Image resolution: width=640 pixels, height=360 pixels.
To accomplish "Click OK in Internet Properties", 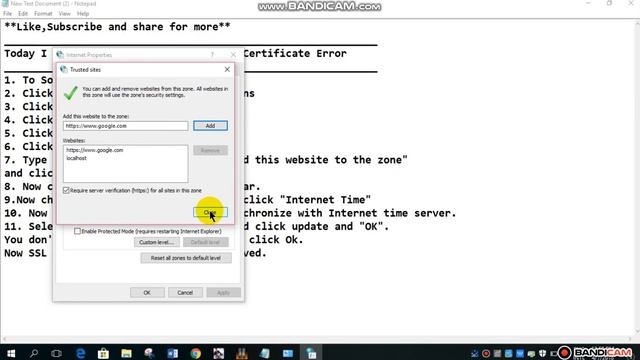I will click(x=147, y=293).
